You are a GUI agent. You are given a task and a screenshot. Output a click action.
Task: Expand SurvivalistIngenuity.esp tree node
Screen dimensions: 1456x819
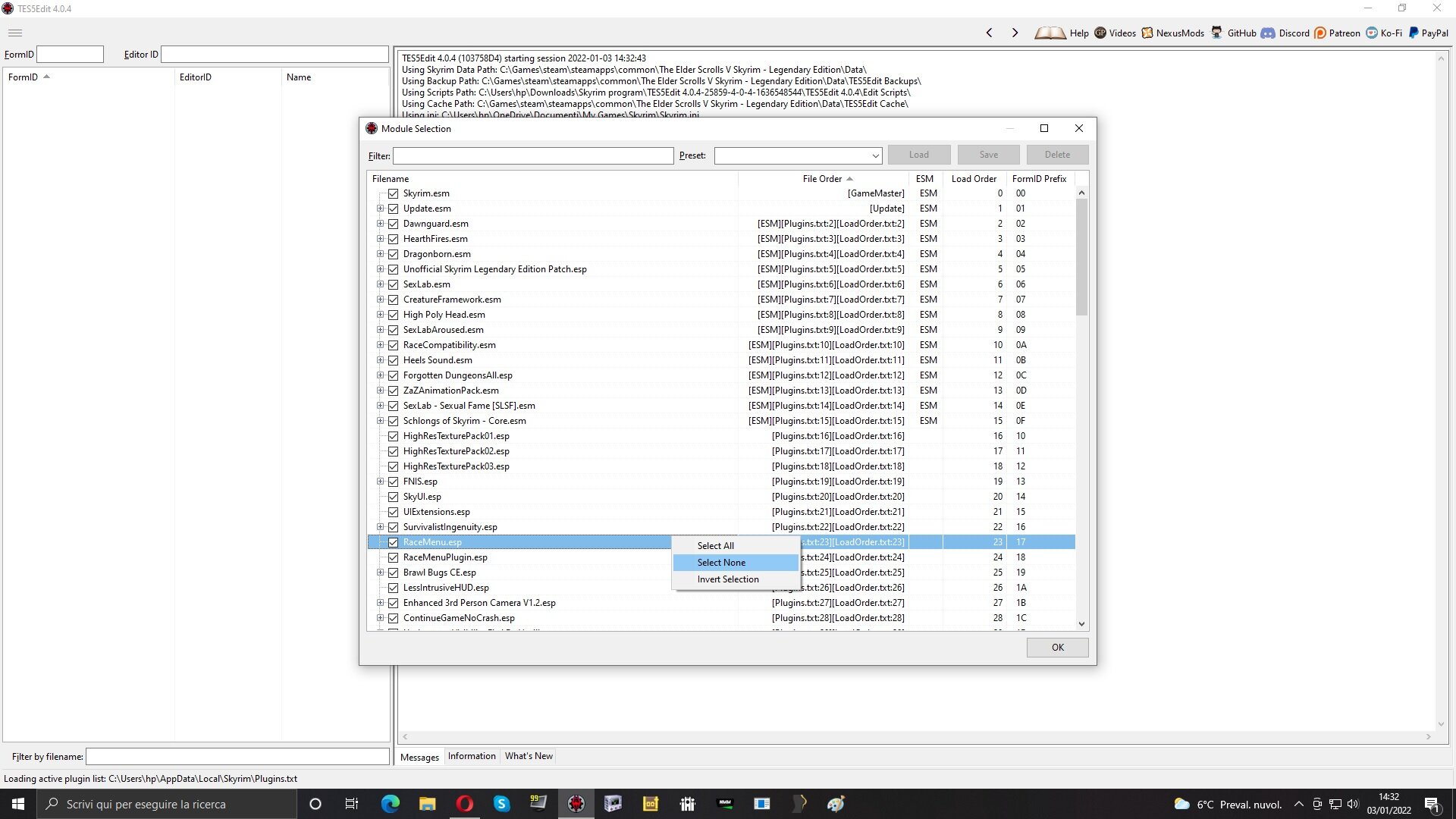380,527
